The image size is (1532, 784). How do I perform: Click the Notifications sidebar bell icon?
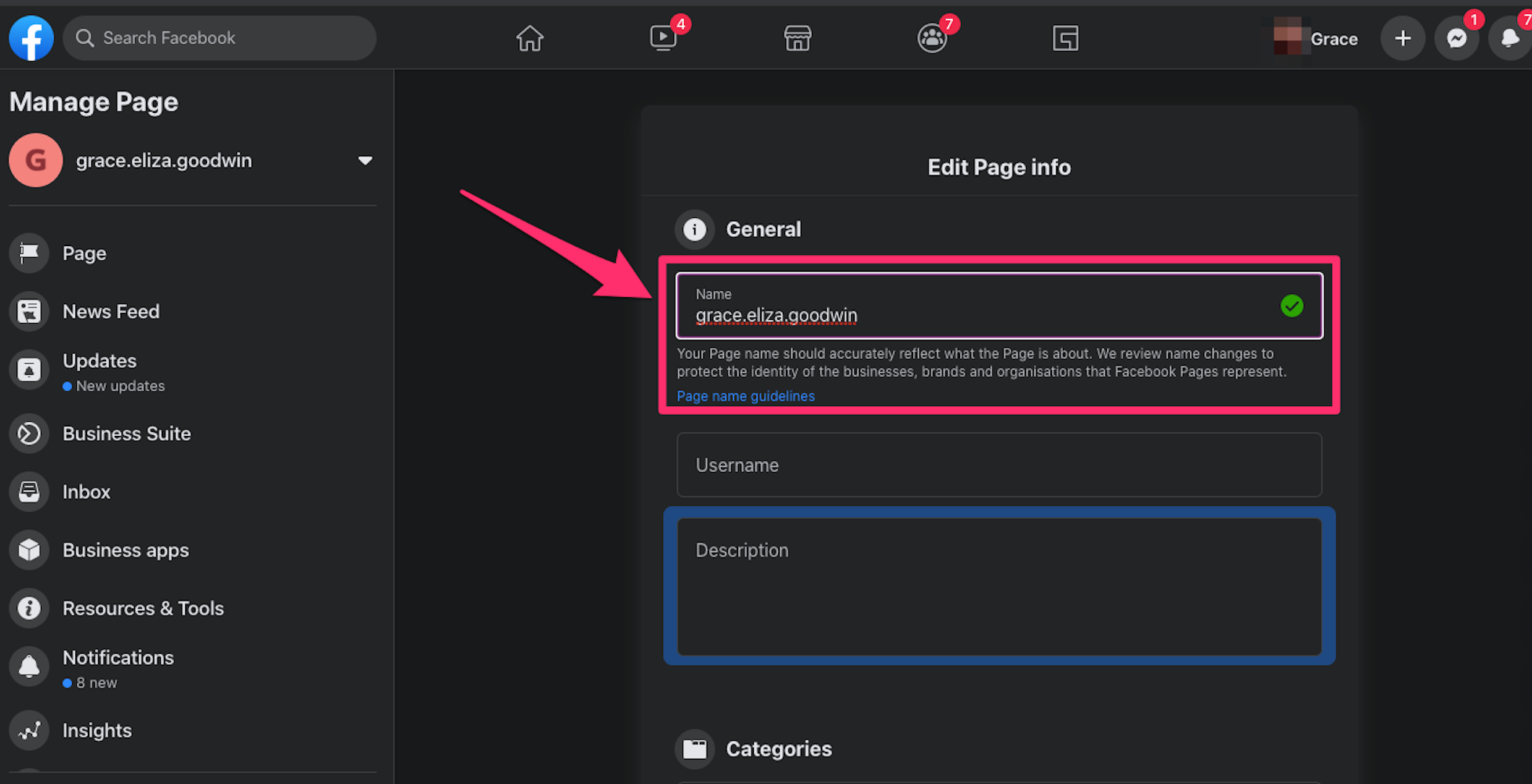(29, 666)
